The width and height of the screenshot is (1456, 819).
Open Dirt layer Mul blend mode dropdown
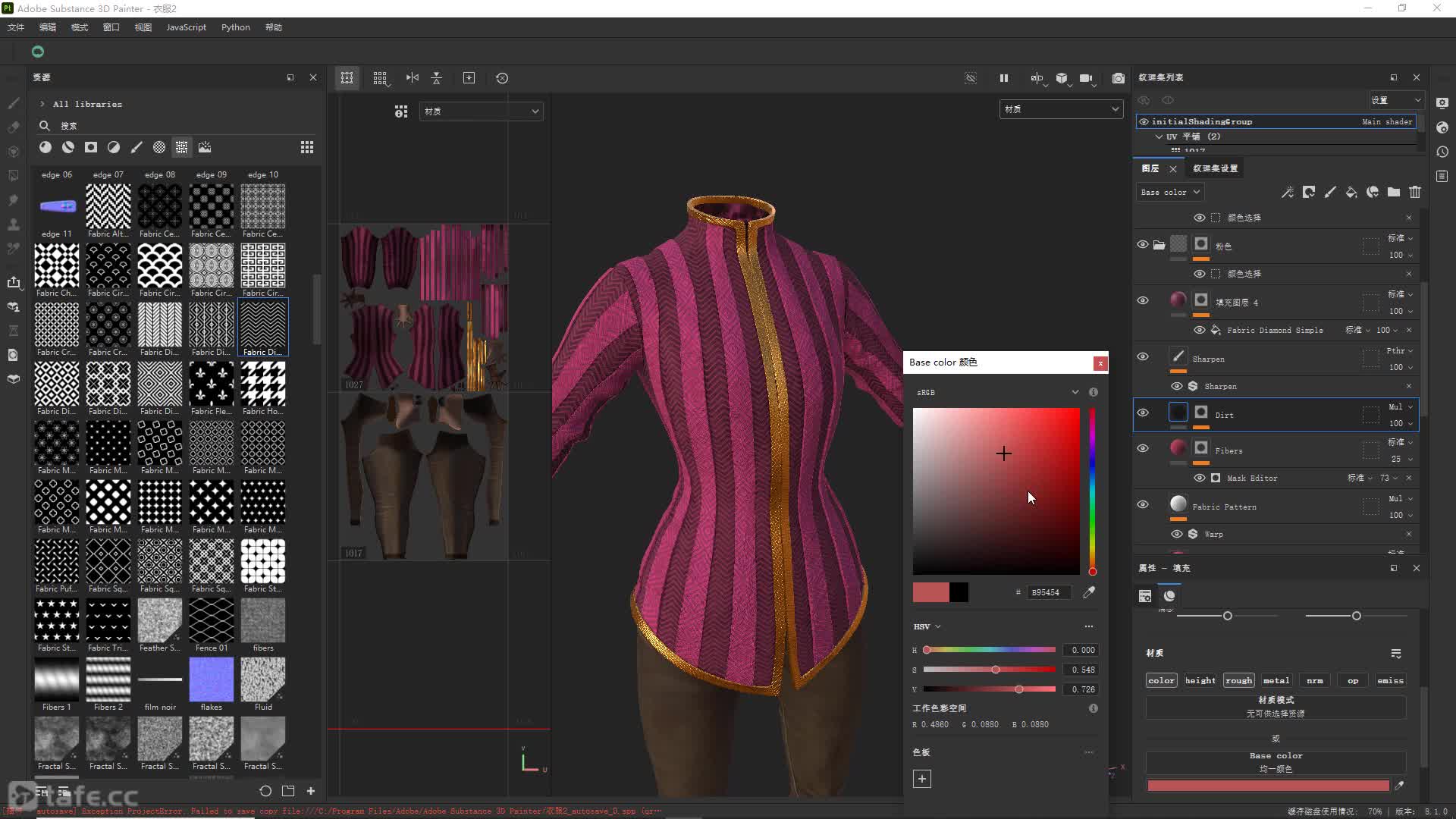coord(1400,406)
